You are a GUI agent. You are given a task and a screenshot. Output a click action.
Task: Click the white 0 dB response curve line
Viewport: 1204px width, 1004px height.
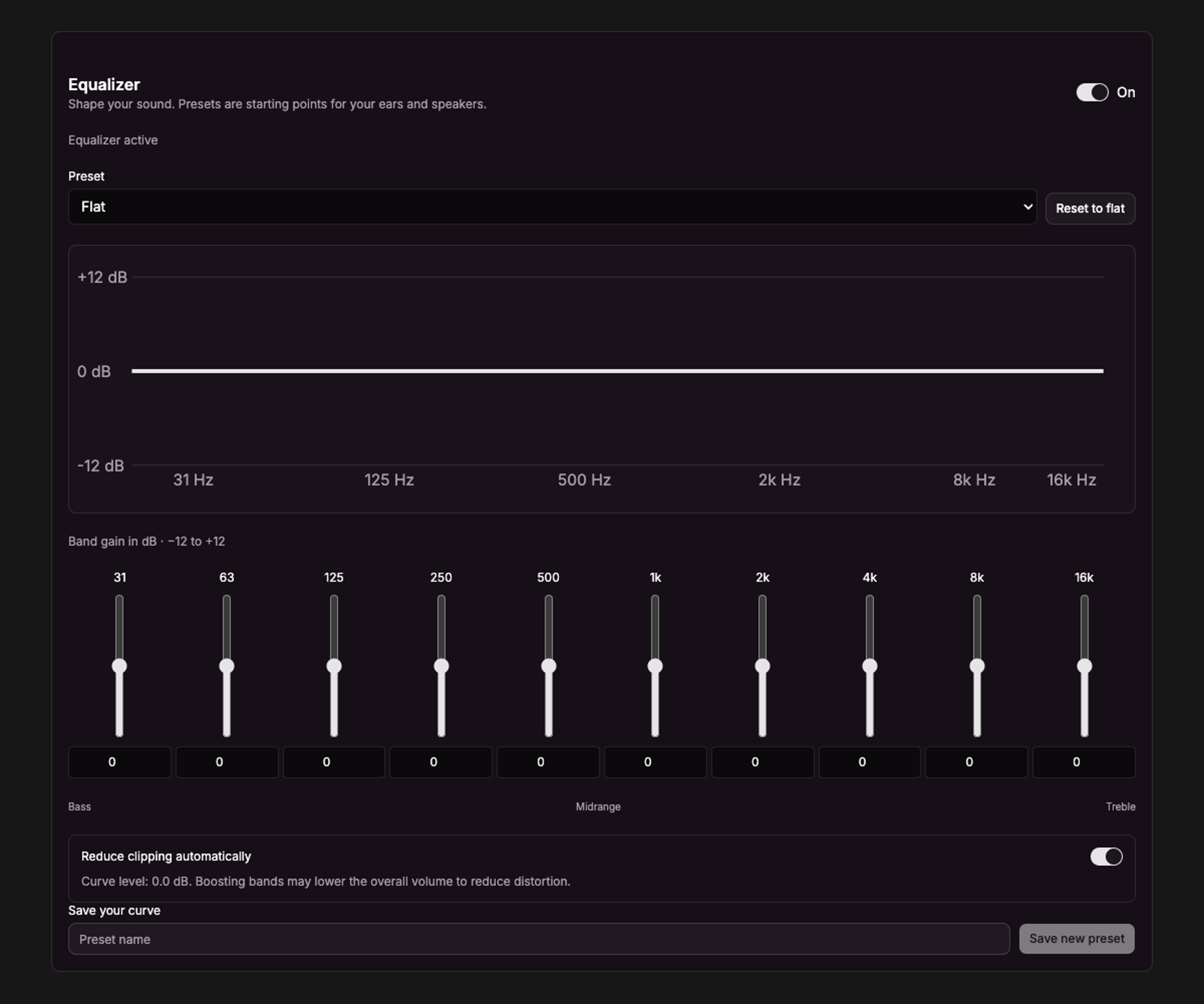pyautogui.click(x=617, y=371)
